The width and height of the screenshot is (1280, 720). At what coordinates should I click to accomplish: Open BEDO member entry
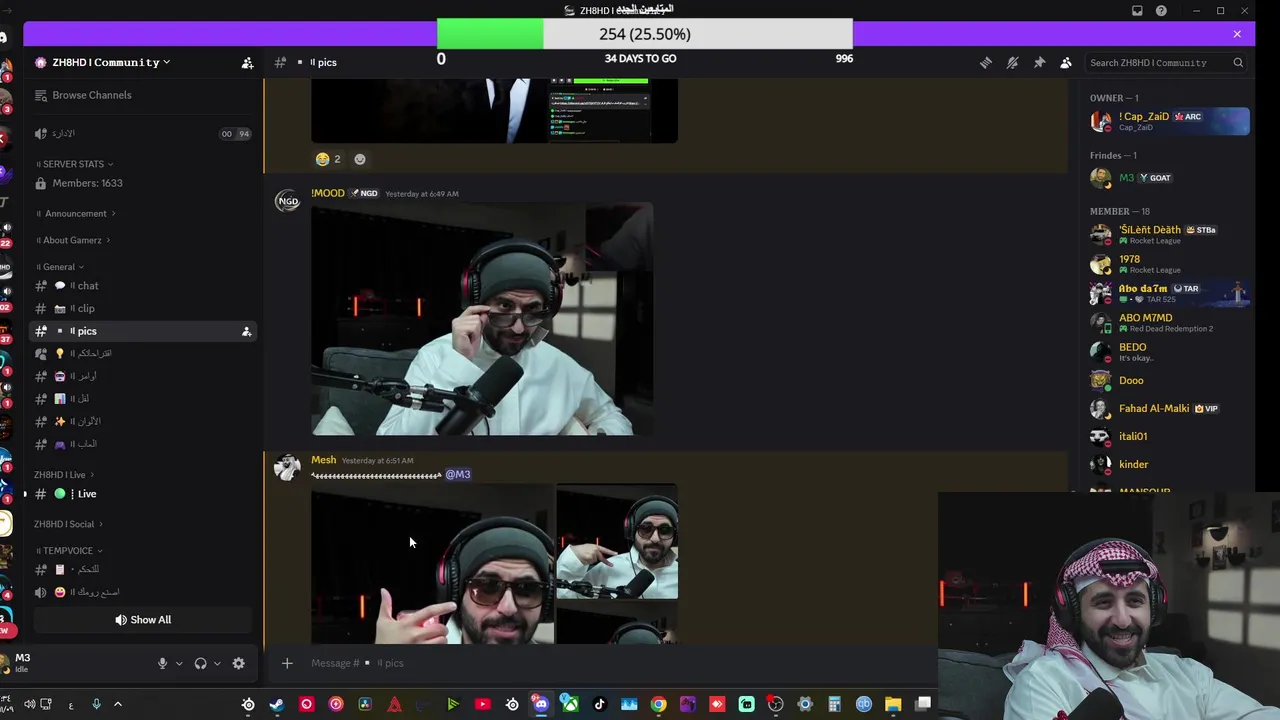pos(1168,351)
